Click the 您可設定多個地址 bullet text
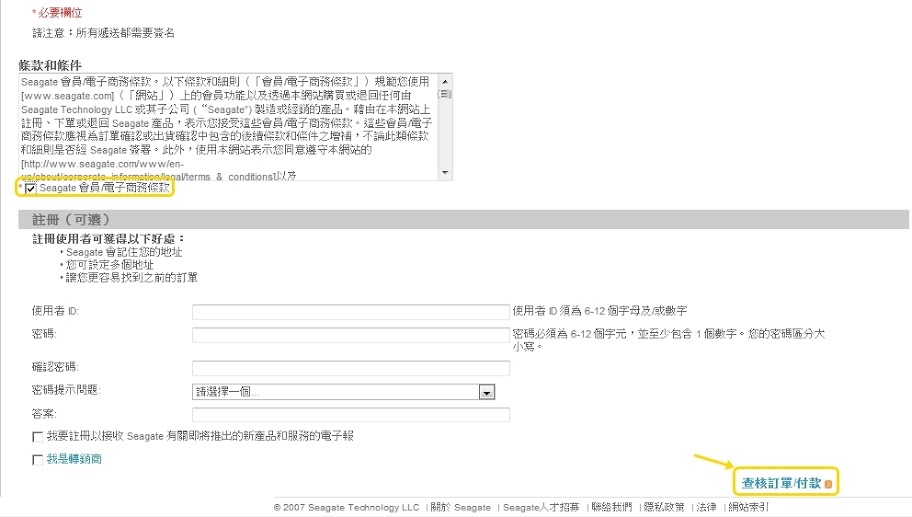The height and width of the screenshot is (517, 912). click(x=109, y=265)
